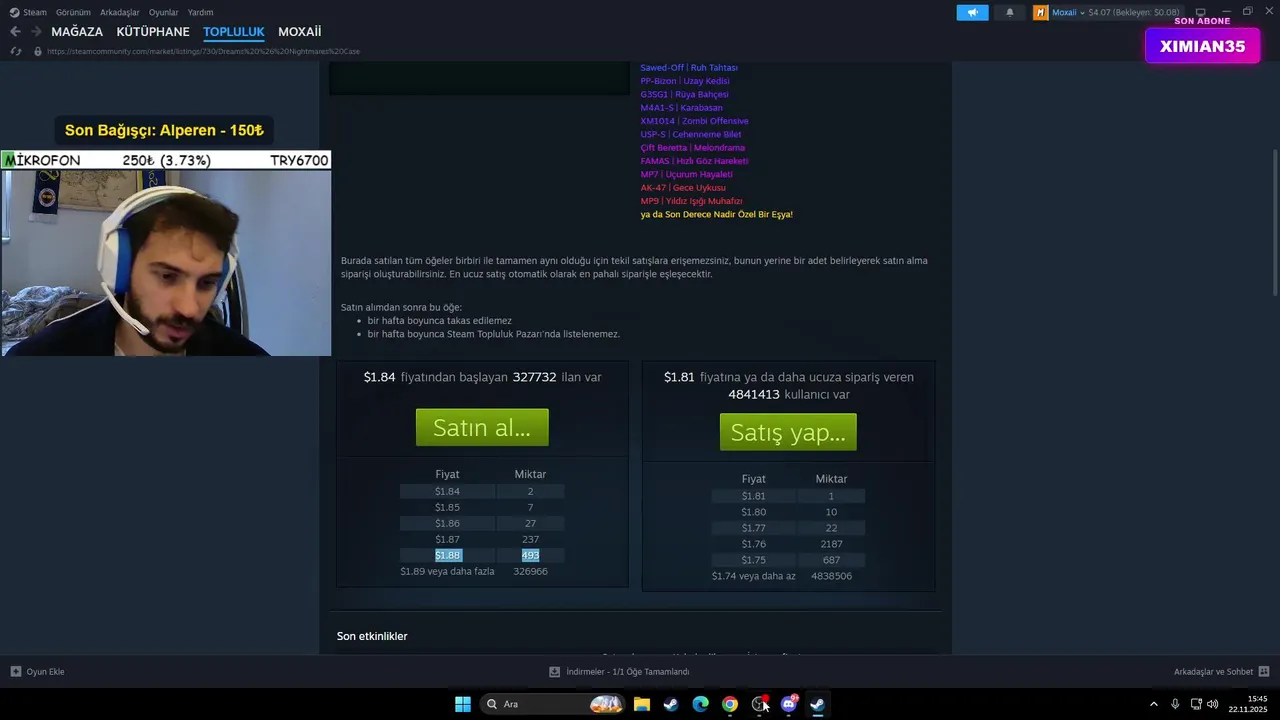This screenshot has width=1280, height=720.
Task: Click the system tray microphone icon
Action: coord(1175,704)
